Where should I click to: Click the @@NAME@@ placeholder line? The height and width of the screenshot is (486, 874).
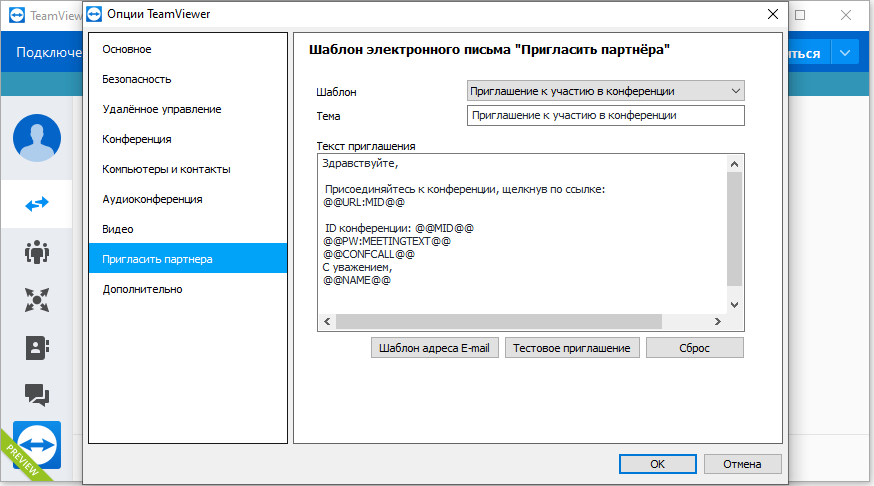(357, 280)
